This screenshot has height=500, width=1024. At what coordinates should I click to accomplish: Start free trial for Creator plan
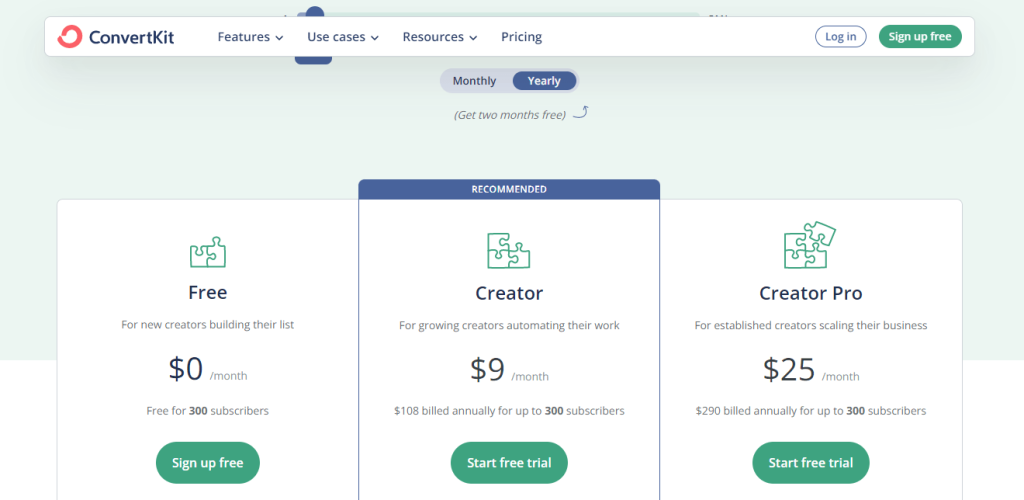pos(509,463)
